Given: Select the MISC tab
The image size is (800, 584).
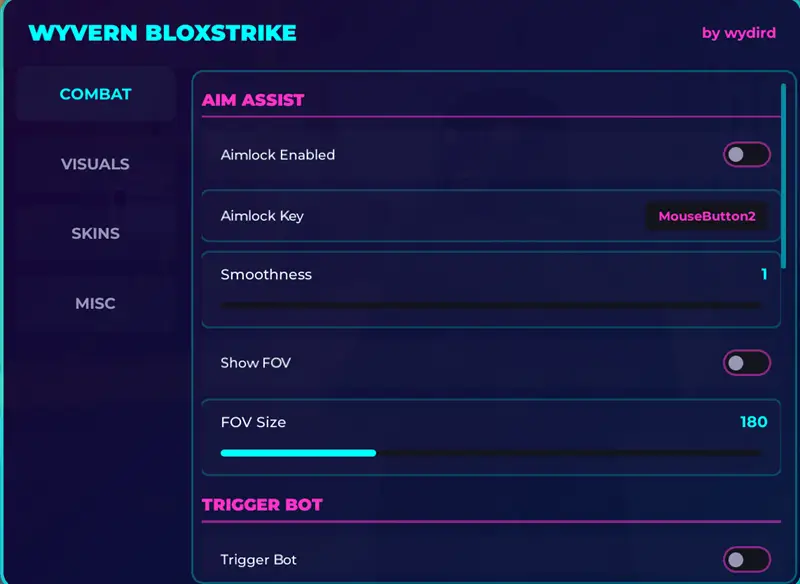Looking at the screenshot, I should click(x=95, y=303).
